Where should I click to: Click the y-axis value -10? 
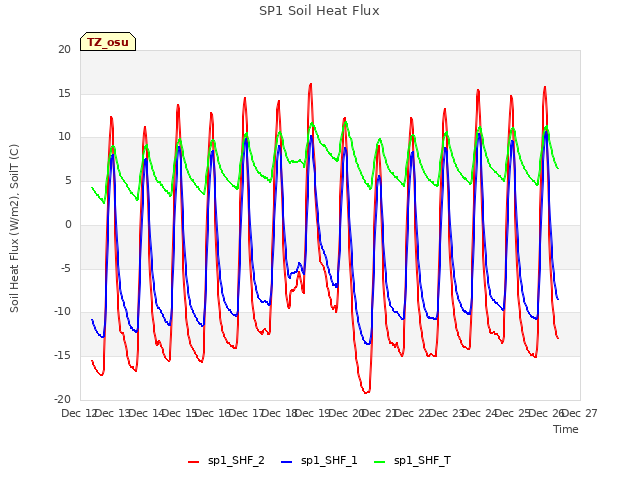click(x=62, y=311)
